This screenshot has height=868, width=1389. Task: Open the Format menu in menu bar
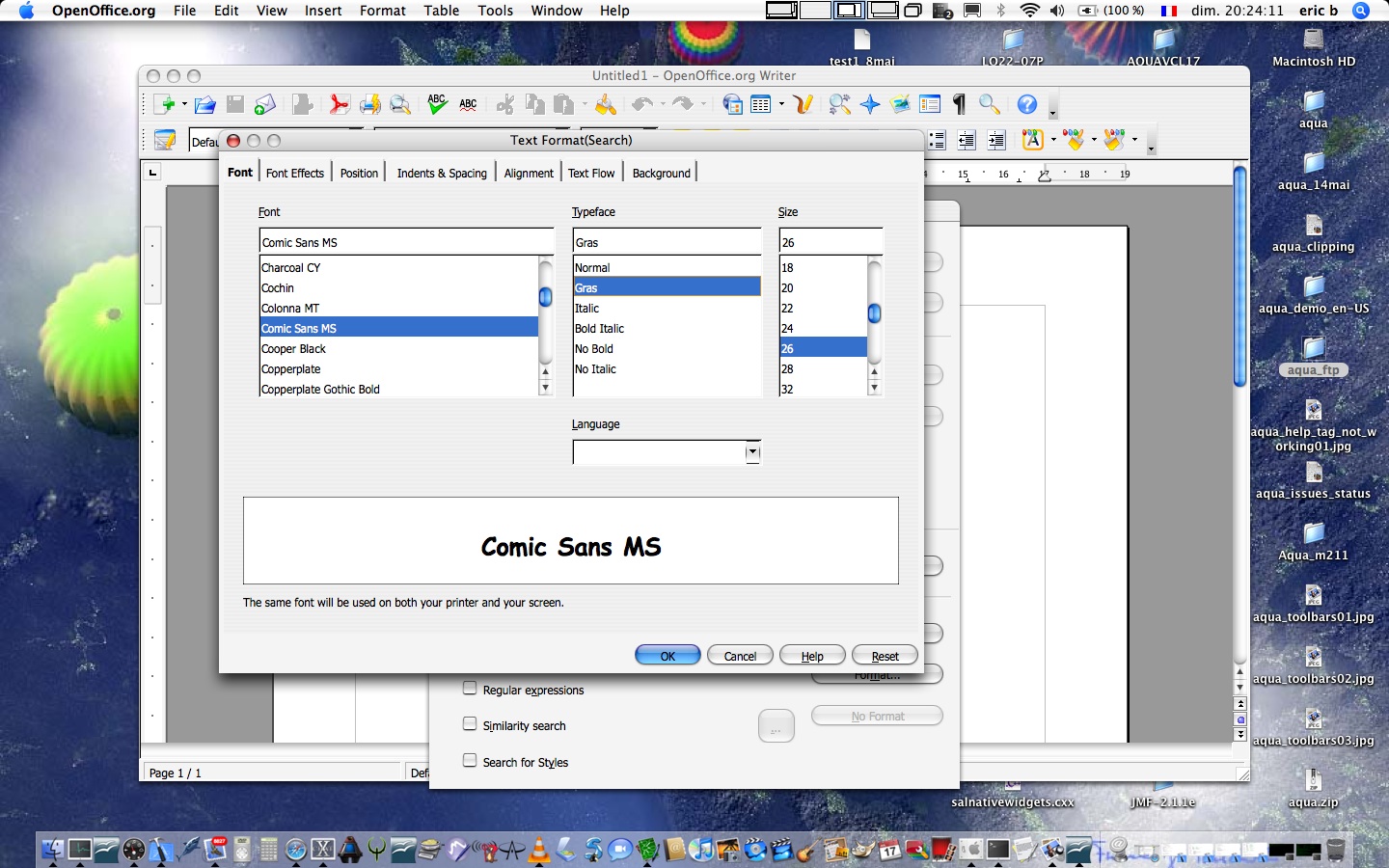coord(383,11)
